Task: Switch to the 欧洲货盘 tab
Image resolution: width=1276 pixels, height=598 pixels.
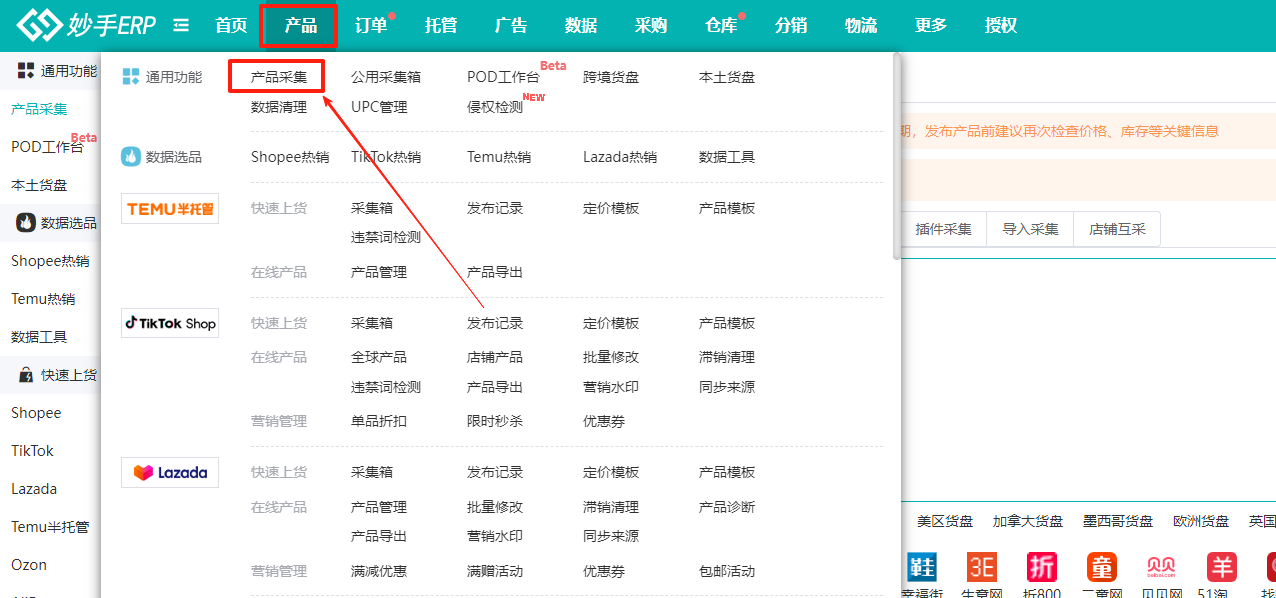Action: coord(1201,521)
